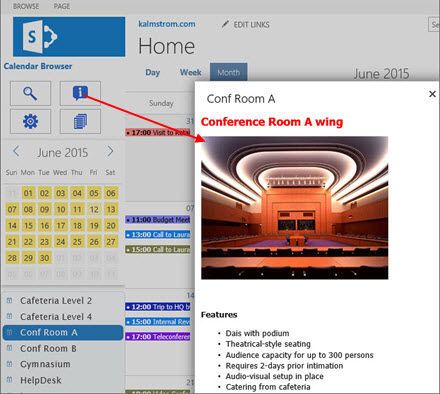440x394 pixels.
Task: Open the 11:00 Budget Meet event
Action: click(x=158, y=220)
